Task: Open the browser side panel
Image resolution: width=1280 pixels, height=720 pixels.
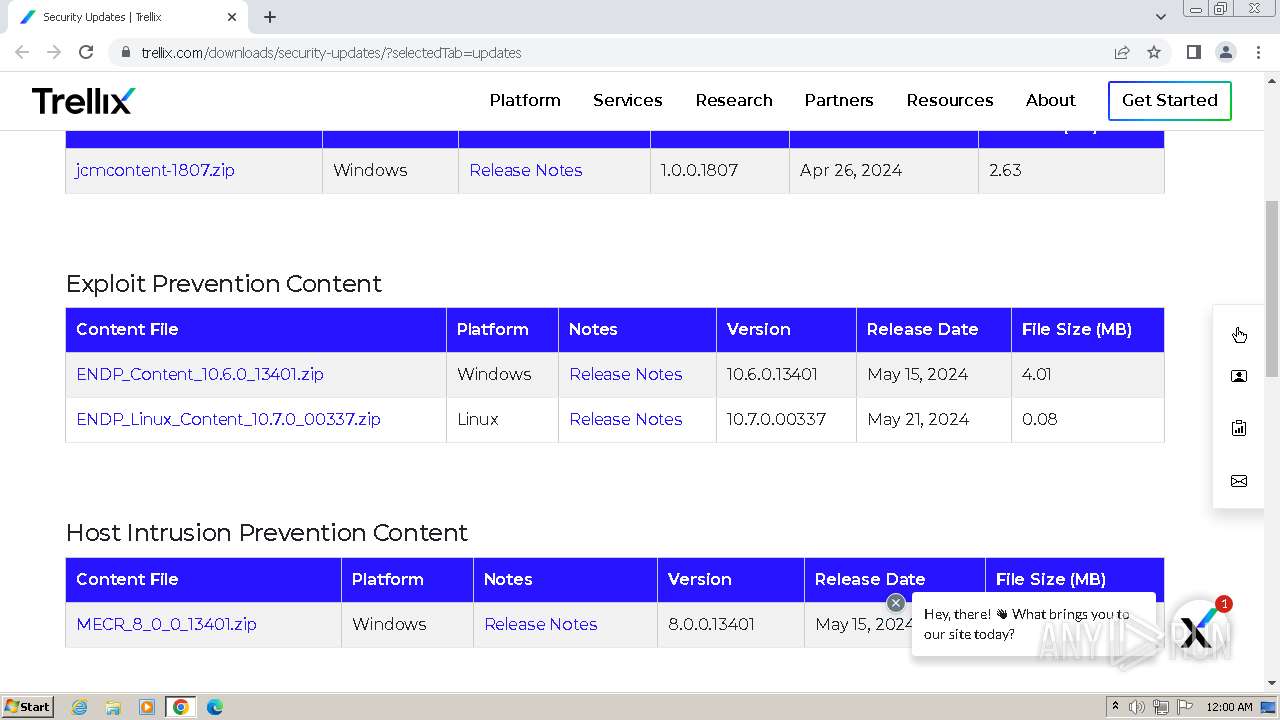Action: coord(1194,52)
